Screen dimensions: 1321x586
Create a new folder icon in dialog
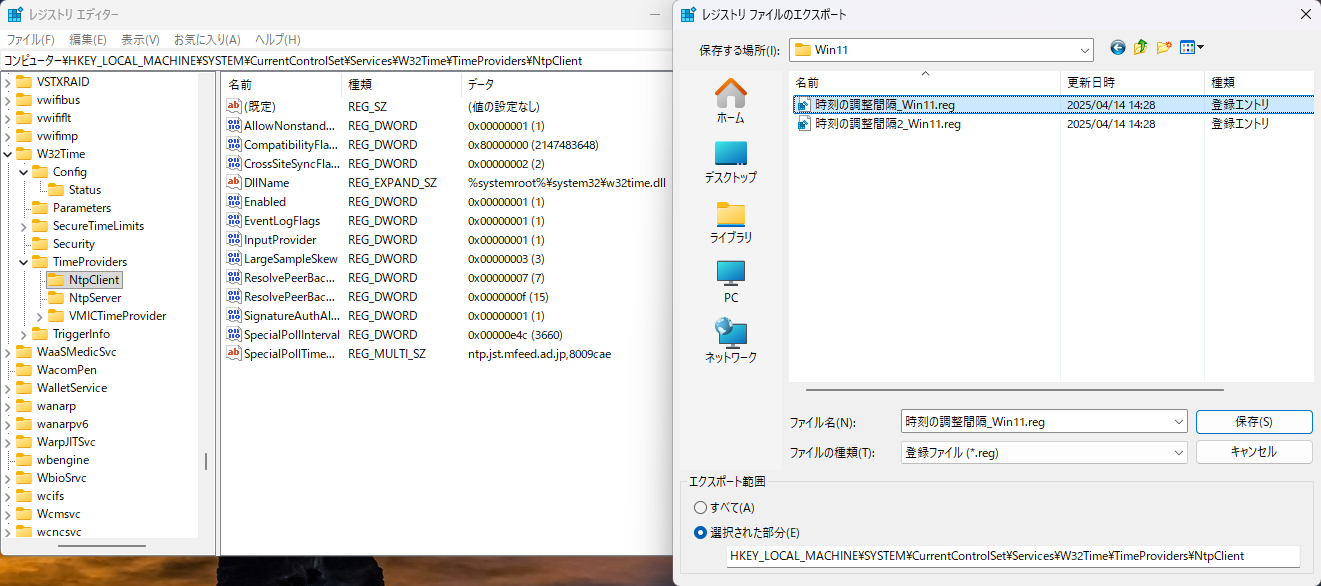1164,48
